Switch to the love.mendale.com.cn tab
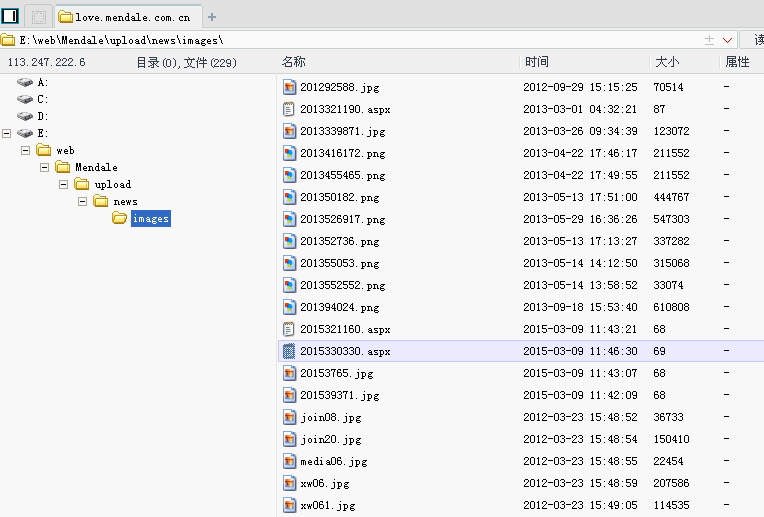Image resolution: width=764 pixels, height=517 pixels. [129, 17]
